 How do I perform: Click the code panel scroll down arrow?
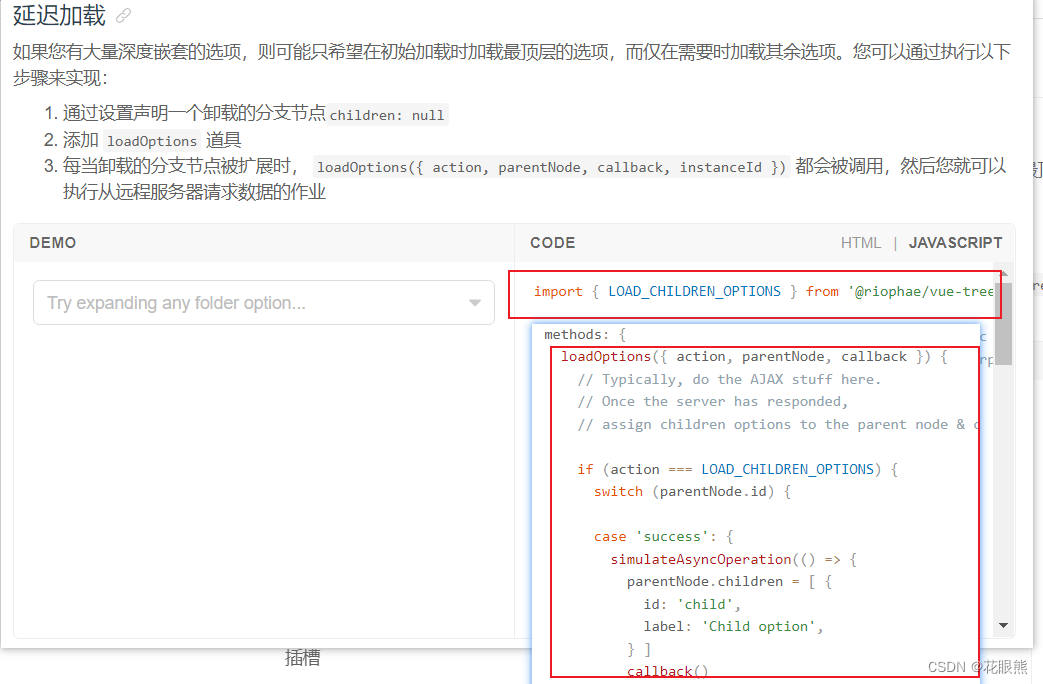pyautogui.click(x=1003, y=625)
